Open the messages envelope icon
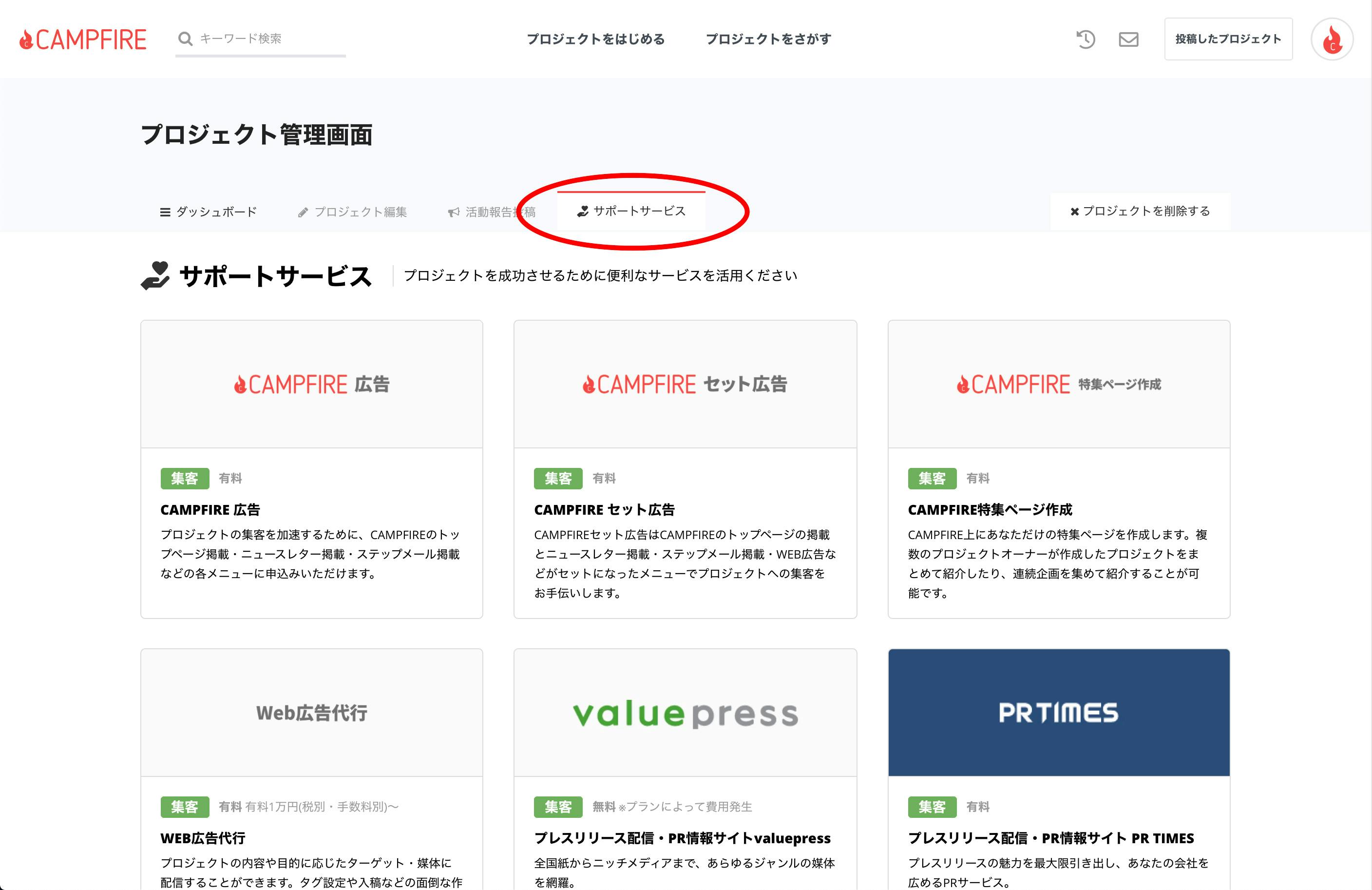This screenshot has width=1372, height=890. 1129,39
